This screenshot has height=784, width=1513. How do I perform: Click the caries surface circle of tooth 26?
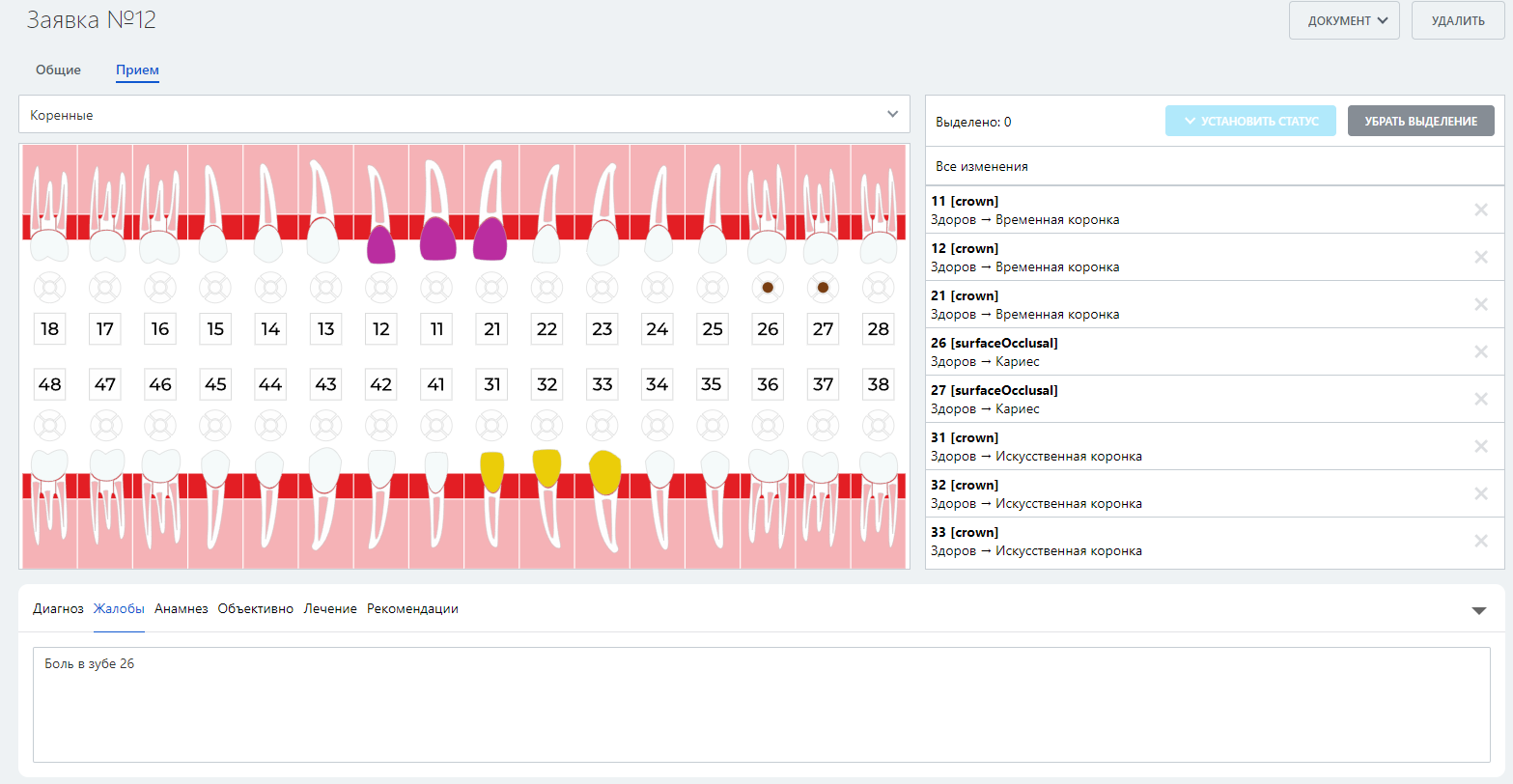pyautogui.click(x=768, y=288)
